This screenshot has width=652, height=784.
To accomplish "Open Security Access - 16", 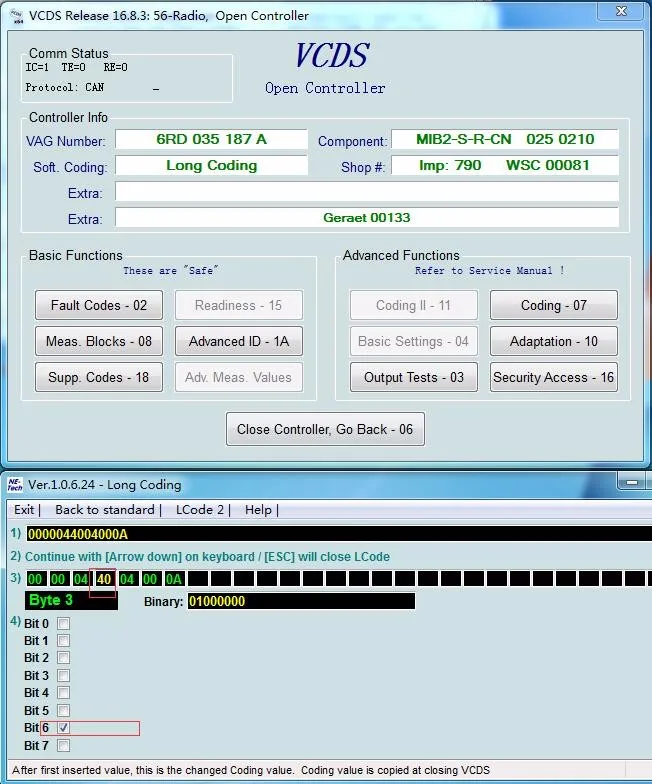I will (554, 377).
